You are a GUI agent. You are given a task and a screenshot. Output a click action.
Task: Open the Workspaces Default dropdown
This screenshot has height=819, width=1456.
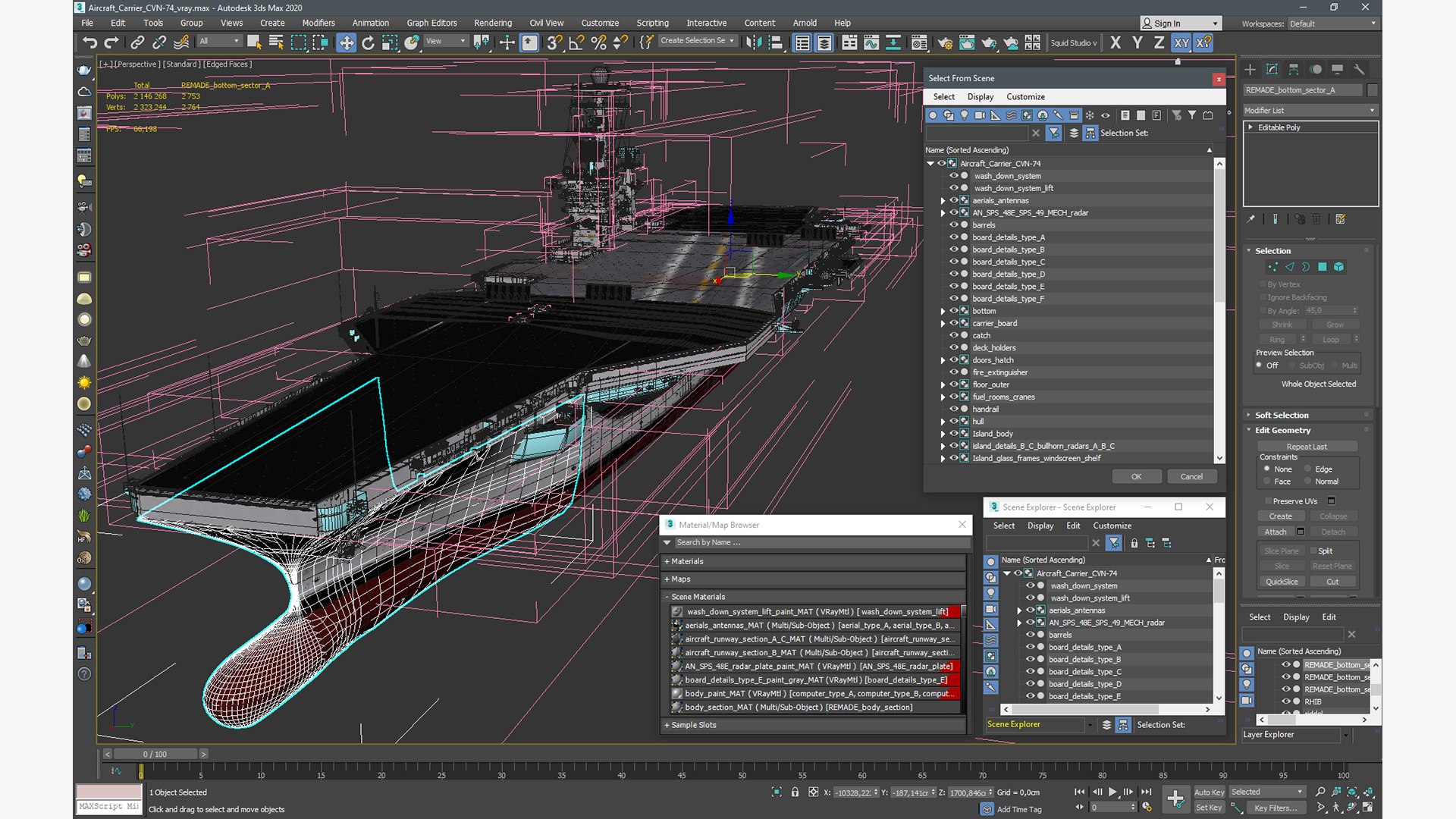point(1332,24)
